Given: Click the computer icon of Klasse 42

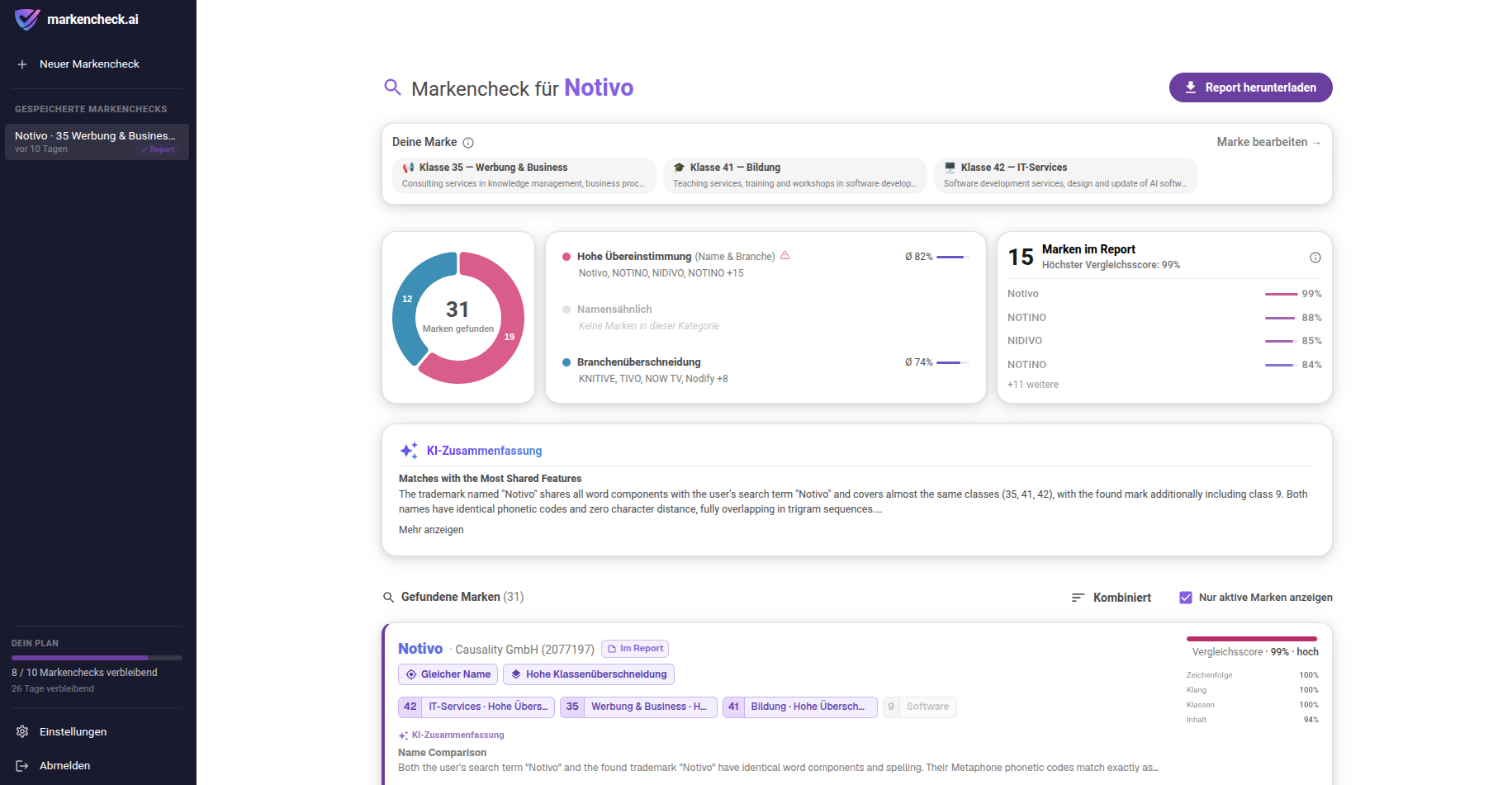Looking at the screenshot, I should [x=950, y=168].
